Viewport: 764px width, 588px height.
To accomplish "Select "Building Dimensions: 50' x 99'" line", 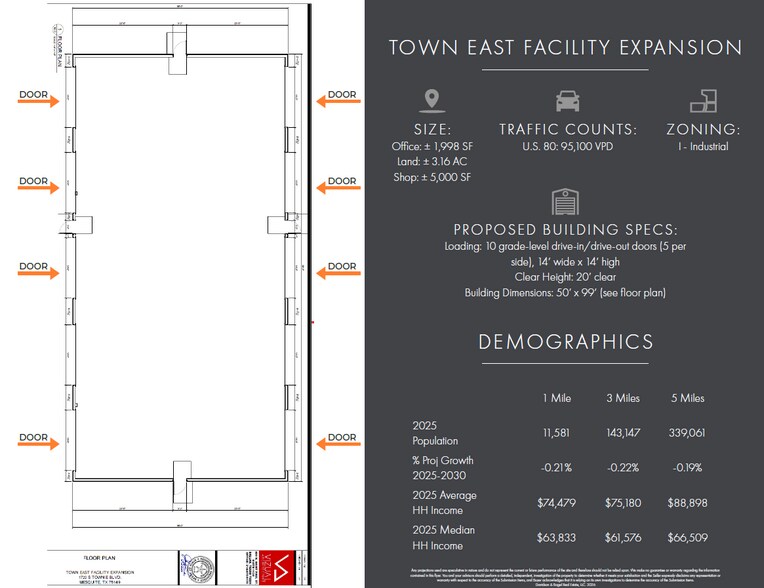I will click(x=565, y=292).
